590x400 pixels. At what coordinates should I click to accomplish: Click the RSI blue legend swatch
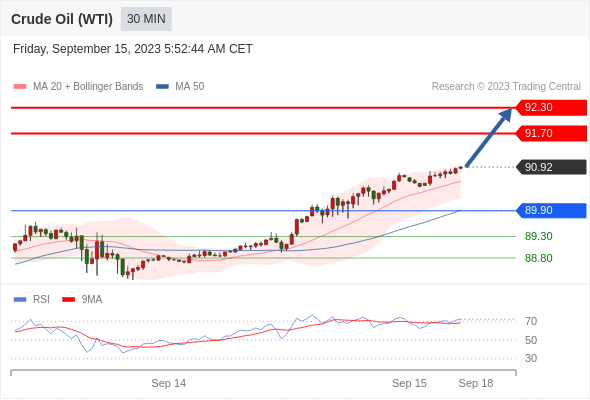click(20, 300)
